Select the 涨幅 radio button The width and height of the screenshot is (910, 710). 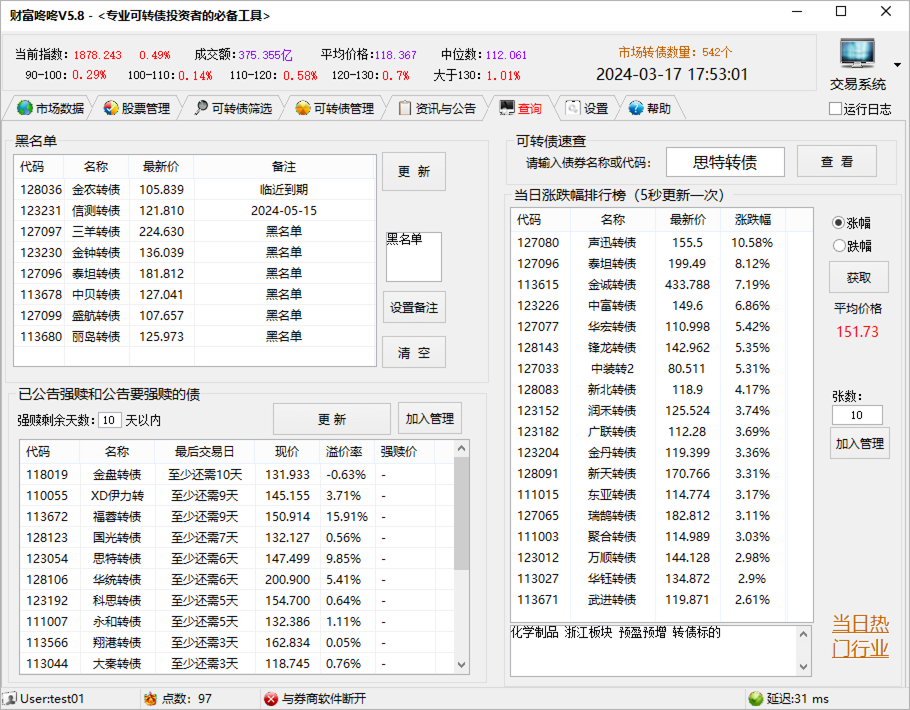point(839,222)
